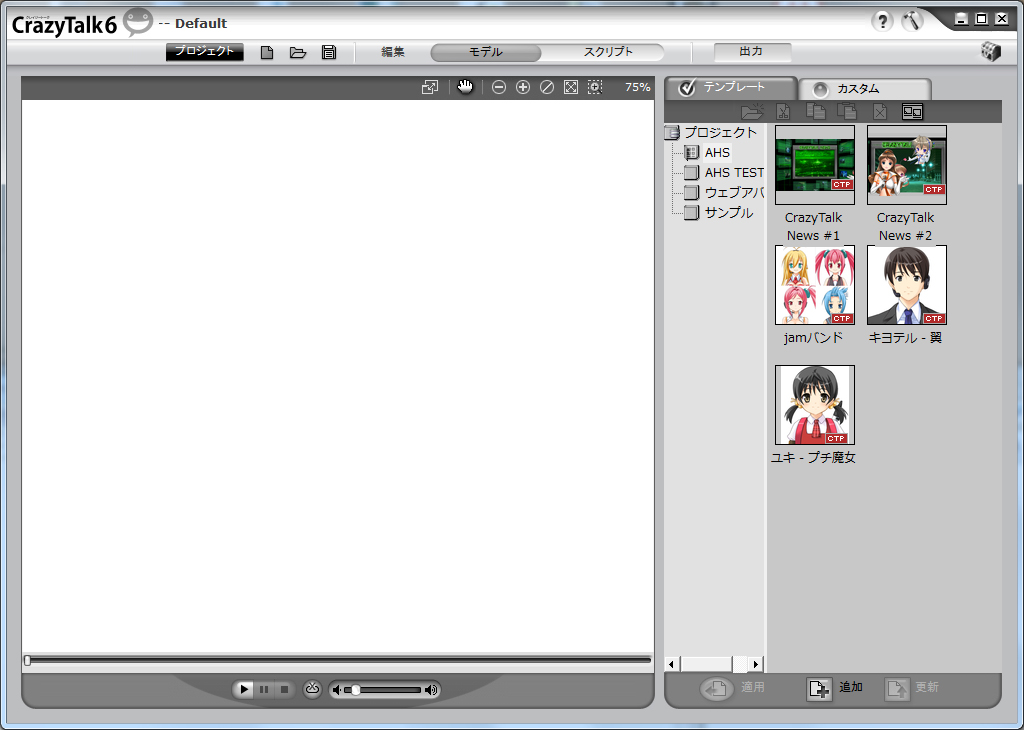Screen dimensions: 1024x730
Task: Select the カスタム tab
Action: click(x=865, y=89)
